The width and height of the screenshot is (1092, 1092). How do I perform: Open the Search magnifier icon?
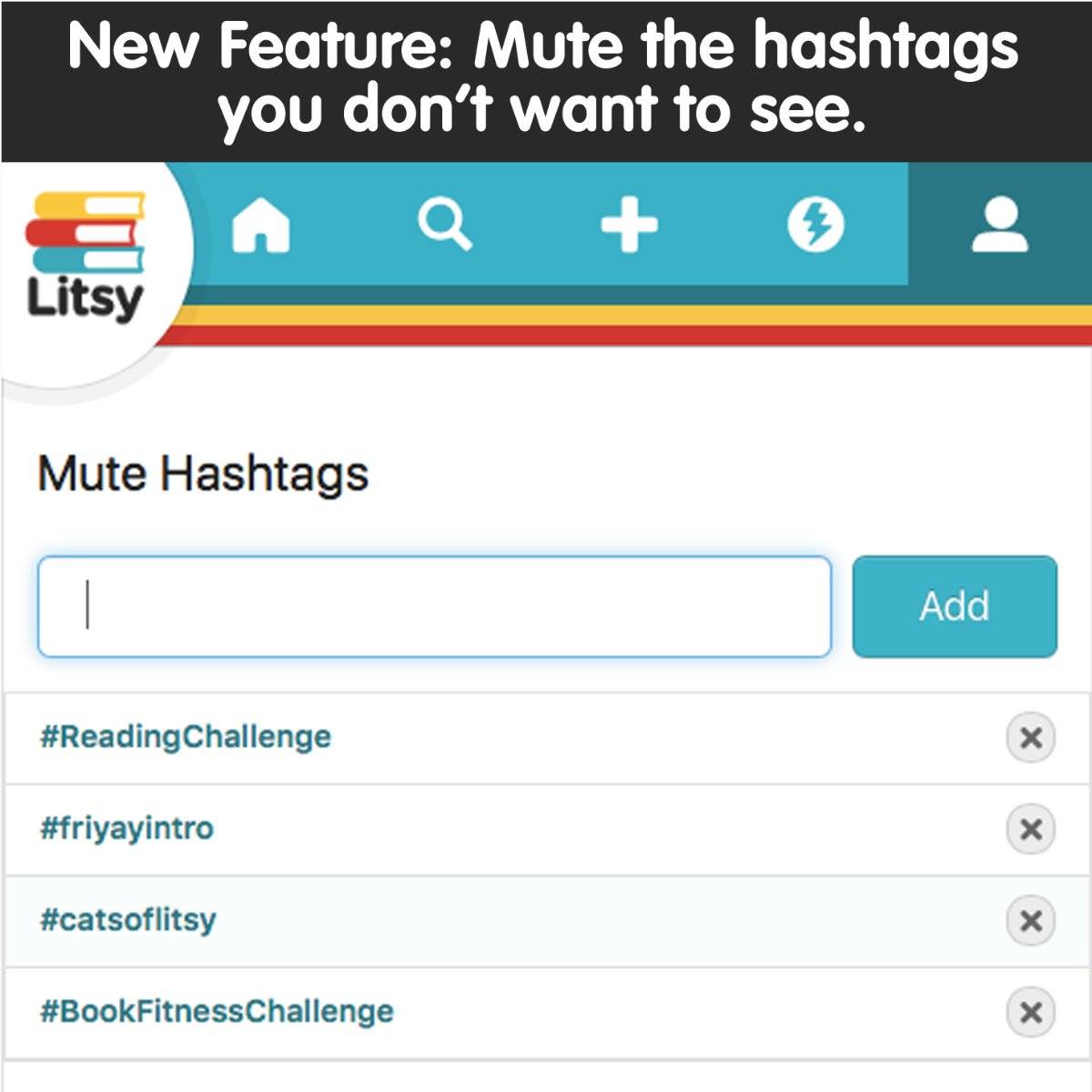click(444, 224)
